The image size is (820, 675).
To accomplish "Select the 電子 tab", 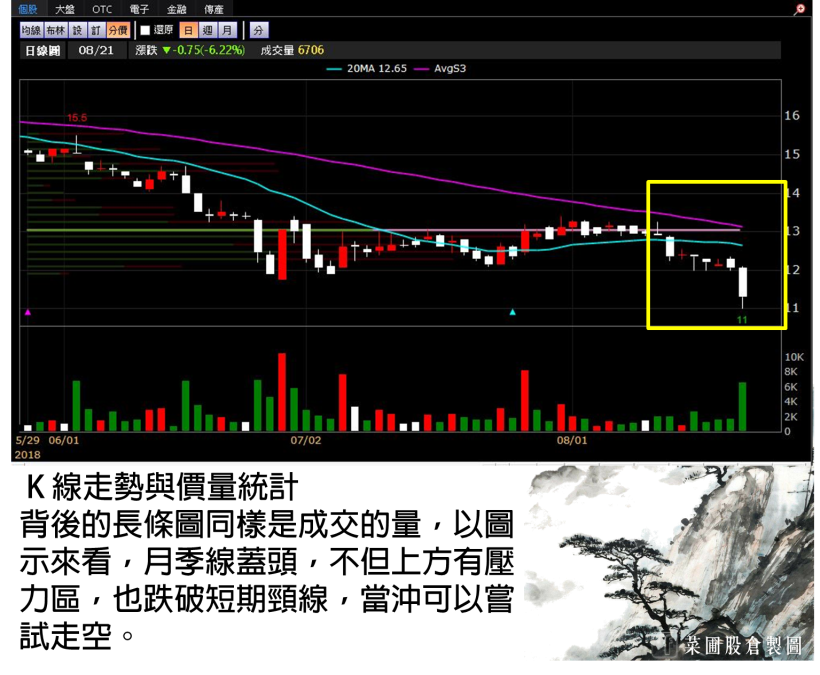I will (139, 8).
